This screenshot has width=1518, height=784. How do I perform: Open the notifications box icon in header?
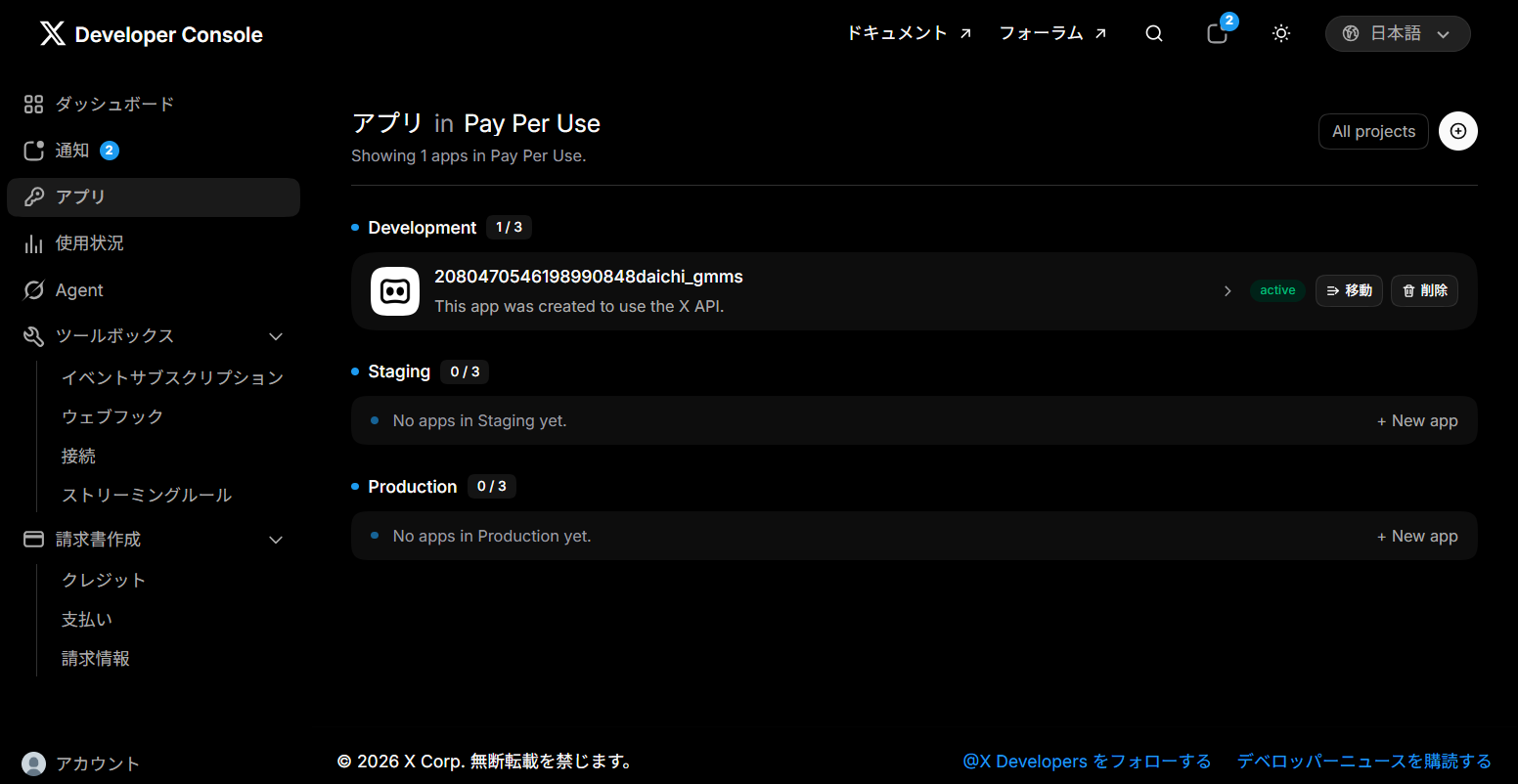pyautogui.click(x=1217, y=33)
